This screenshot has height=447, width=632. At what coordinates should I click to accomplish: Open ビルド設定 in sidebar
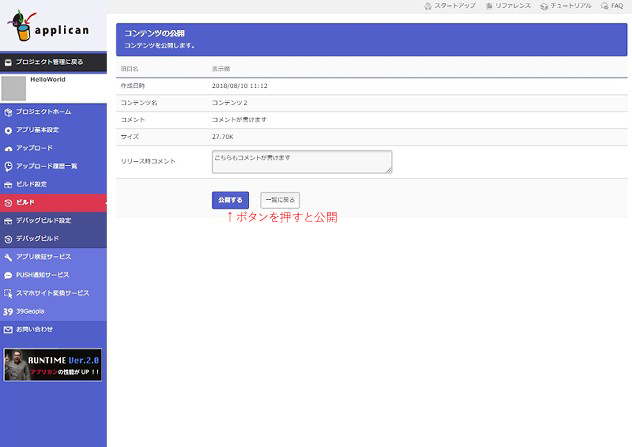pyautogui.click(x=53, y=185)
